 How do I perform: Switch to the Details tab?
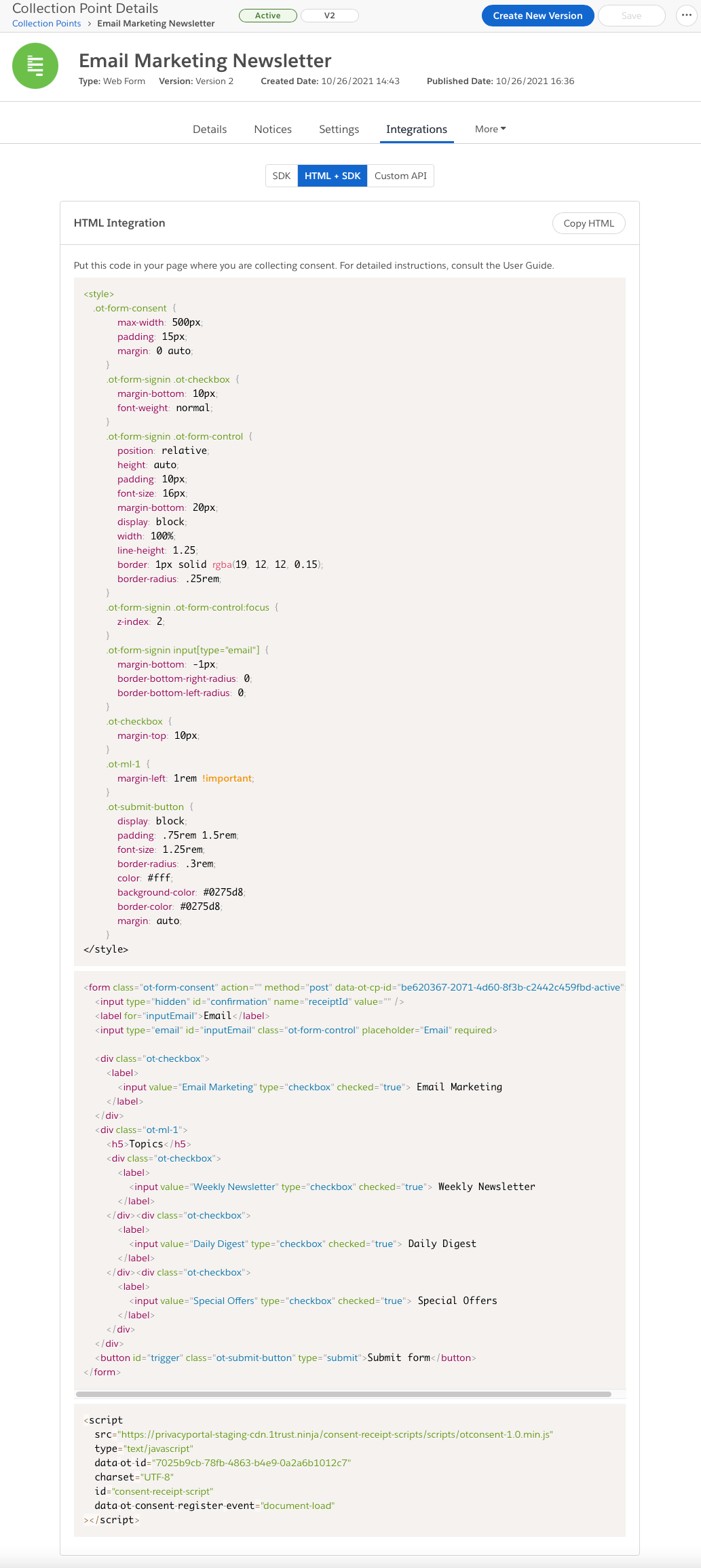click(x=210, y=129)
